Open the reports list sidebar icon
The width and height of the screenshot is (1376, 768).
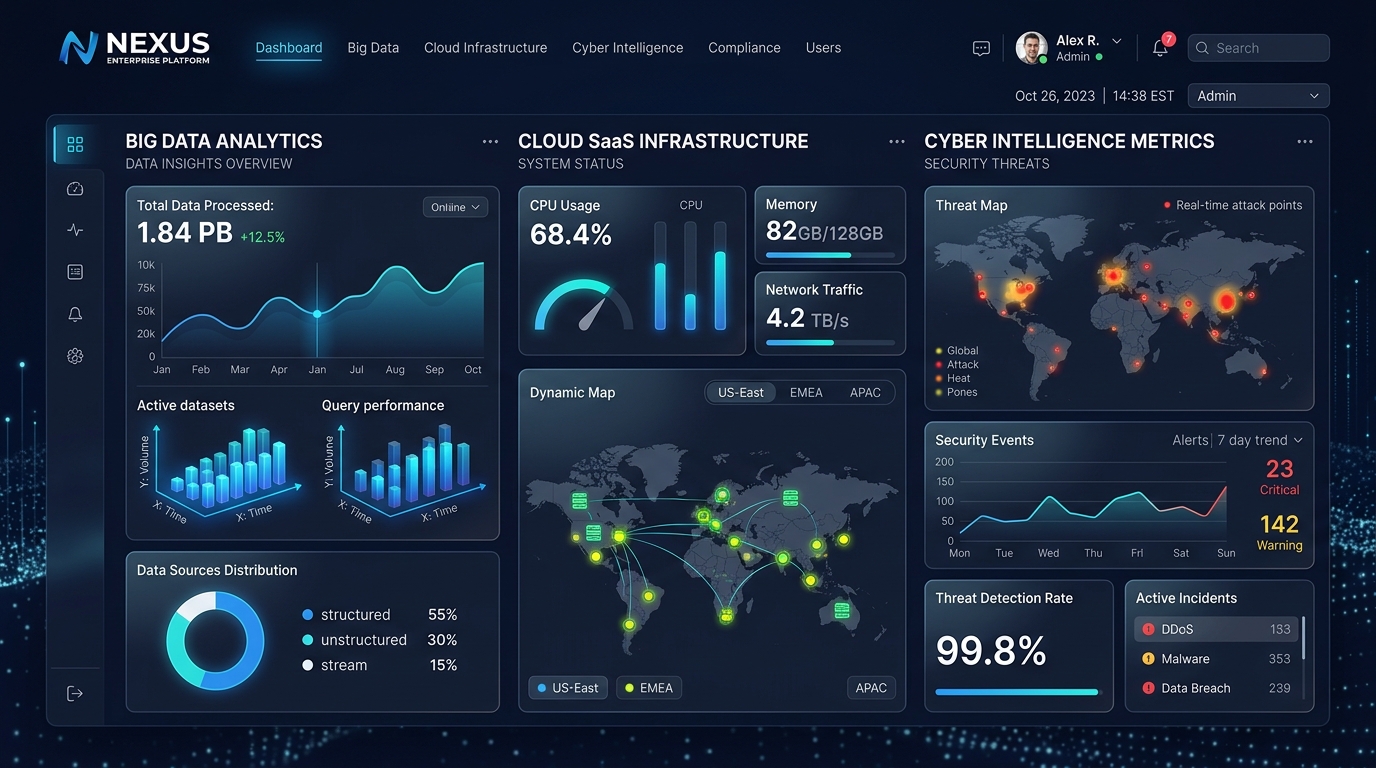[75, 272]
